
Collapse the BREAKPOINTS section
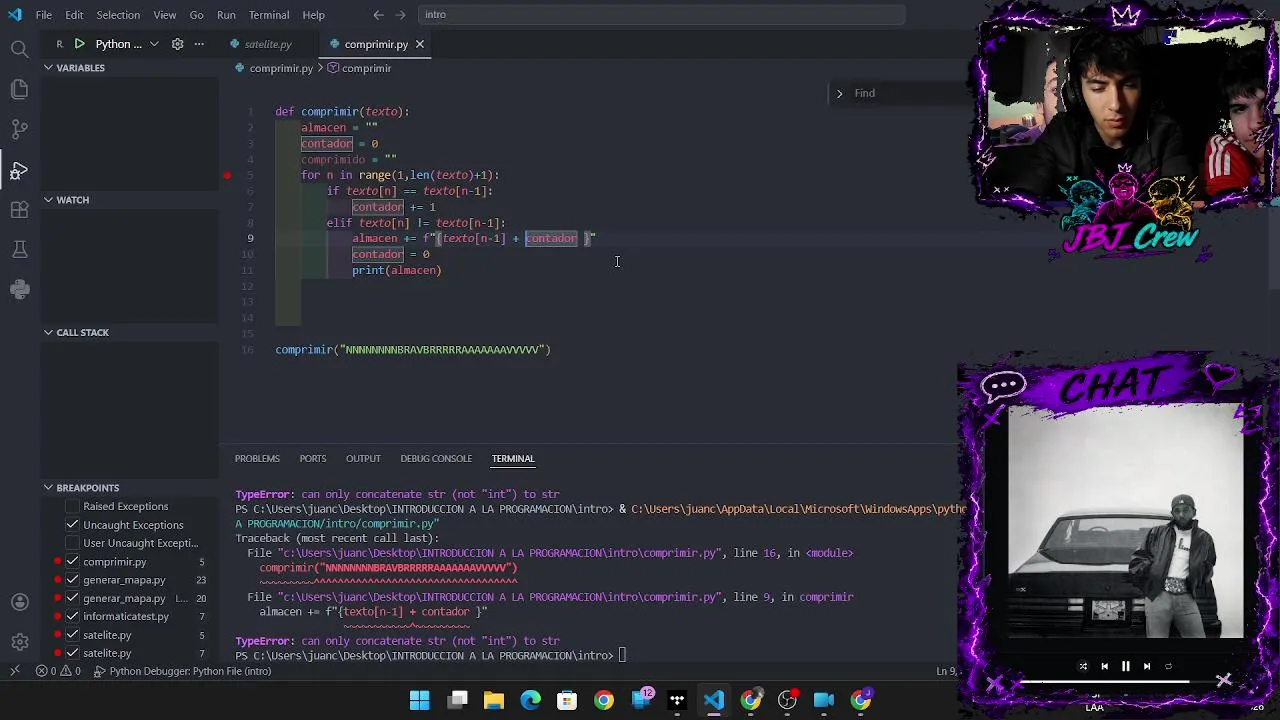tap(87, 488)
